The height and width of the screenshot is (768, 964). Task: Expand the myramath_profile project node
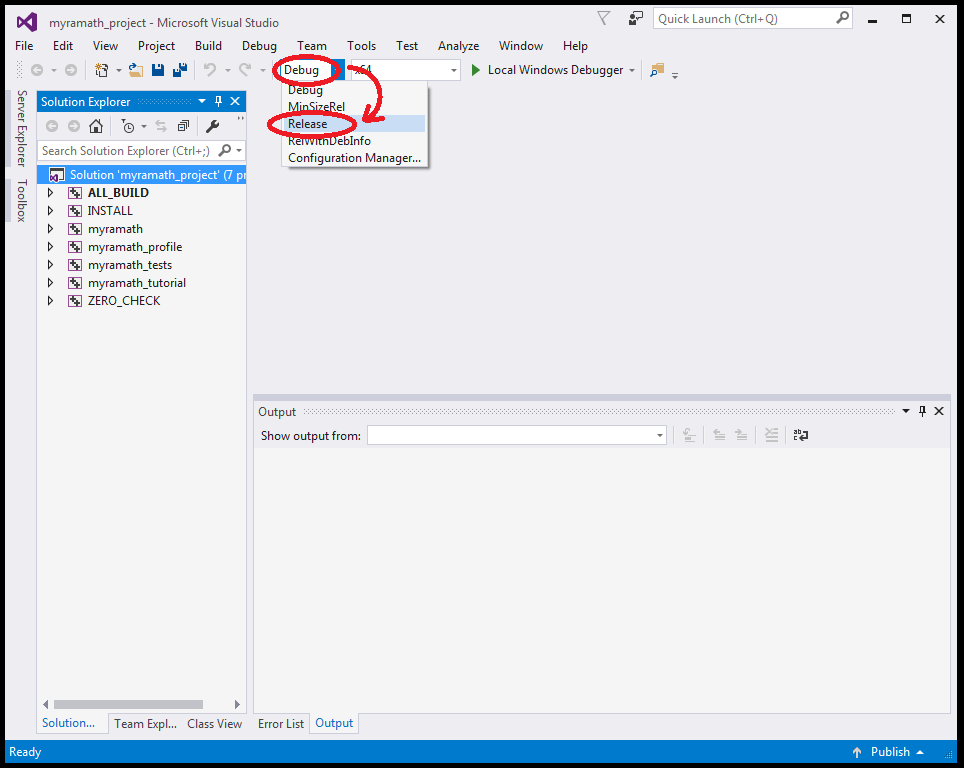pyautogui.click(x=50, y=247)
